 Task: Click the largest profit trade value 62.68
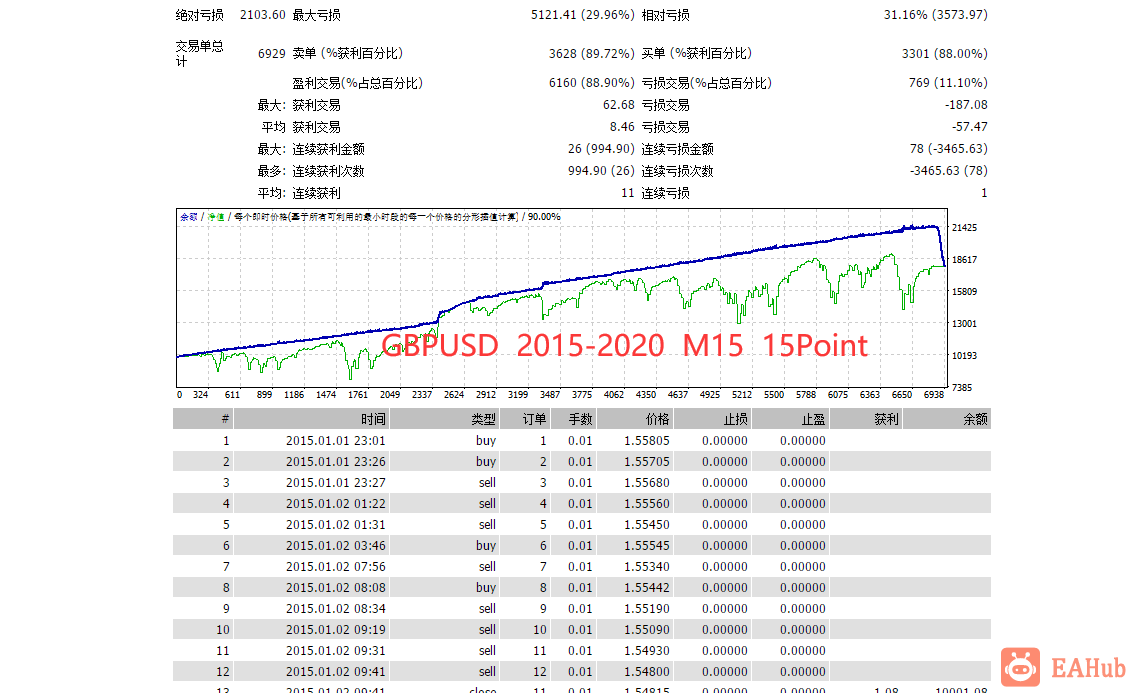coord(619,105)
